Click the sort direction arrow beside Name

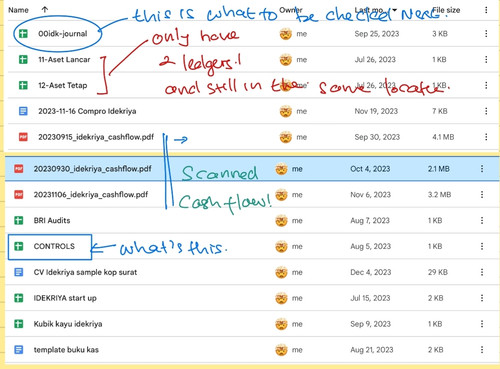(45, 10)
